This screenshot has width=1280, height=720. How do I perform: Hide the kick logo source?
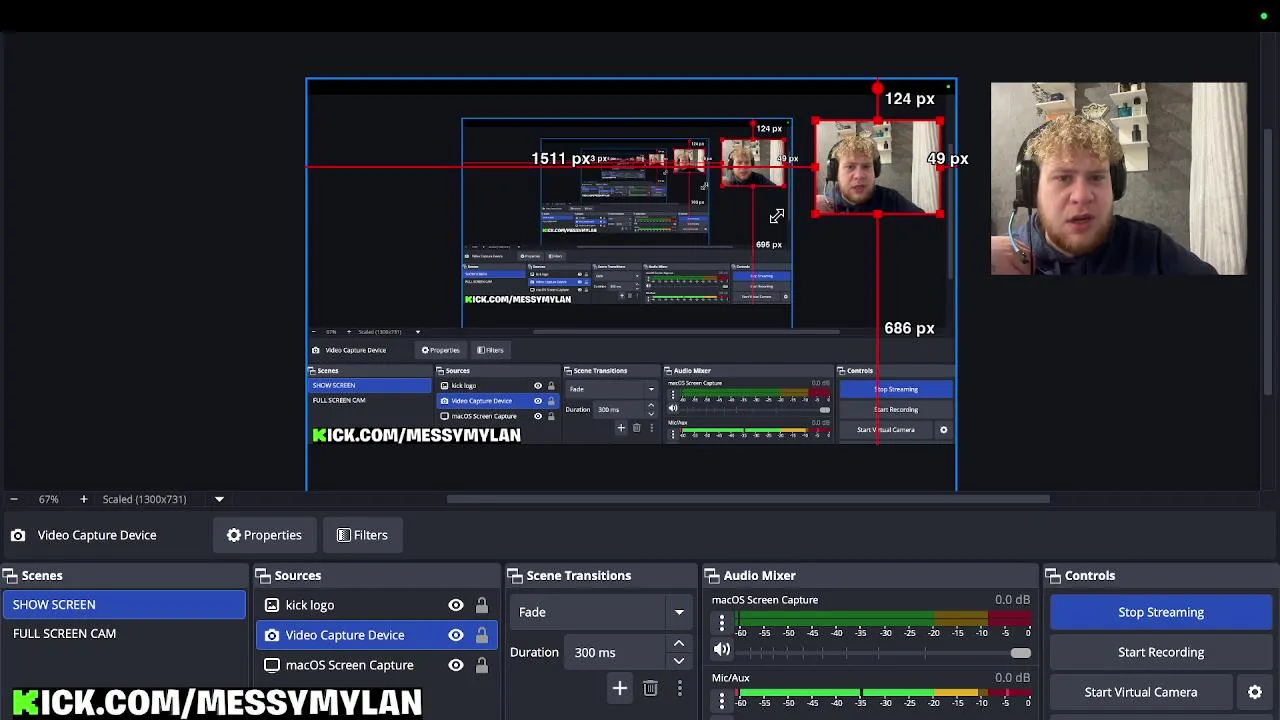(x=456, y=605)
